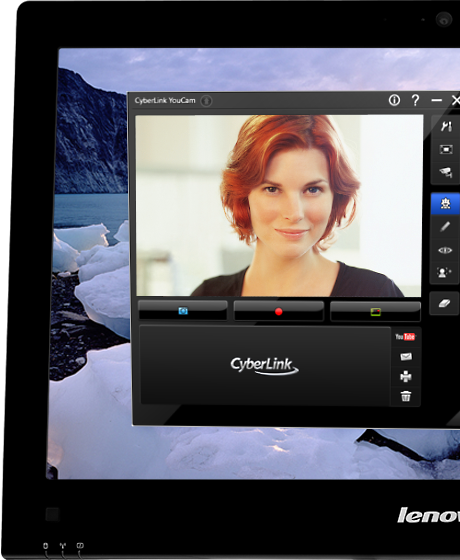Send captured media by email
The width and height of the screenshot is (460, 560).
[406, 356]
